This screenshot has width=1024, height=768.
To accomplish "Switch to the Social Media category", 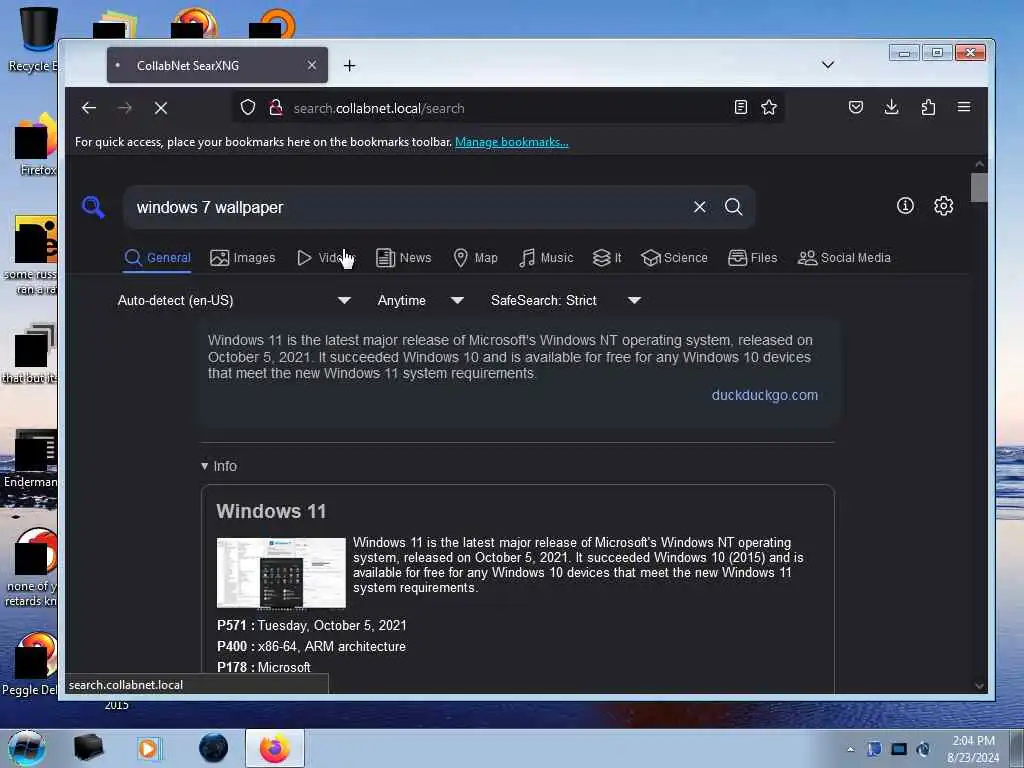I will 844,258.
